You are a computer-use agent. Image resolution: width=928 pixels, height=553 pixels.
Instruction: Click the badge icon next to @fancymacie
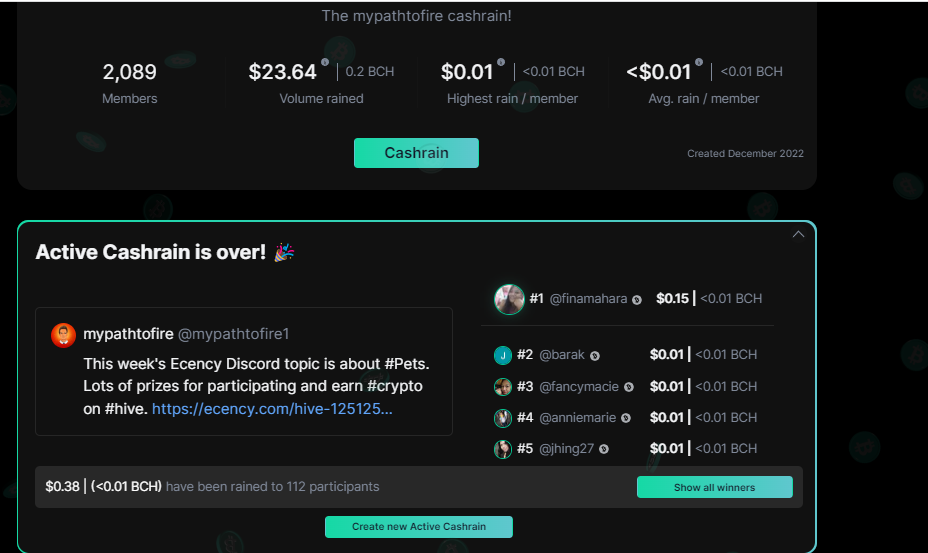click(629, 387)
